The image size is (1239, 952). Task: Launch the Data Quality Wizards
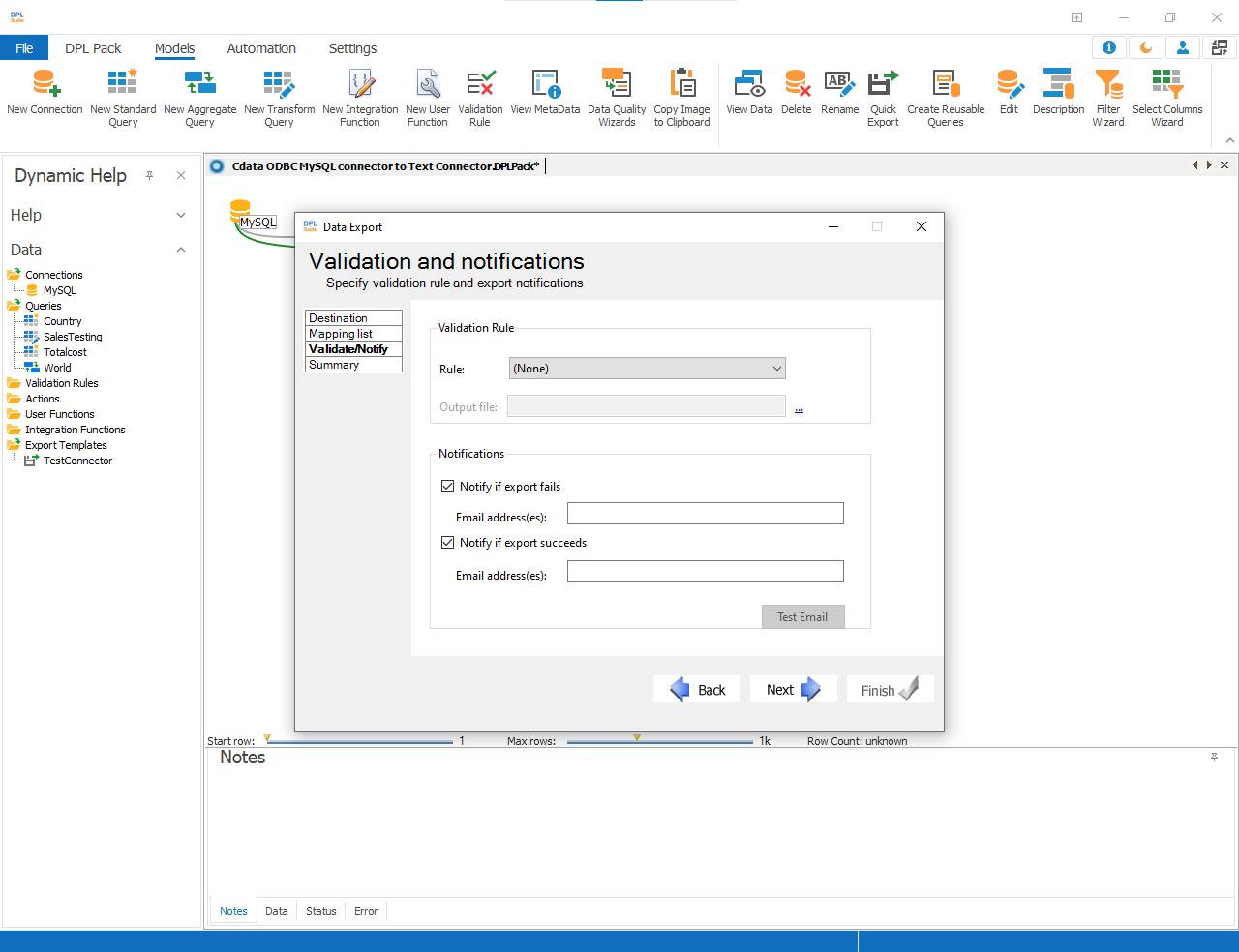pyautogui.click(x=617, y=98)
